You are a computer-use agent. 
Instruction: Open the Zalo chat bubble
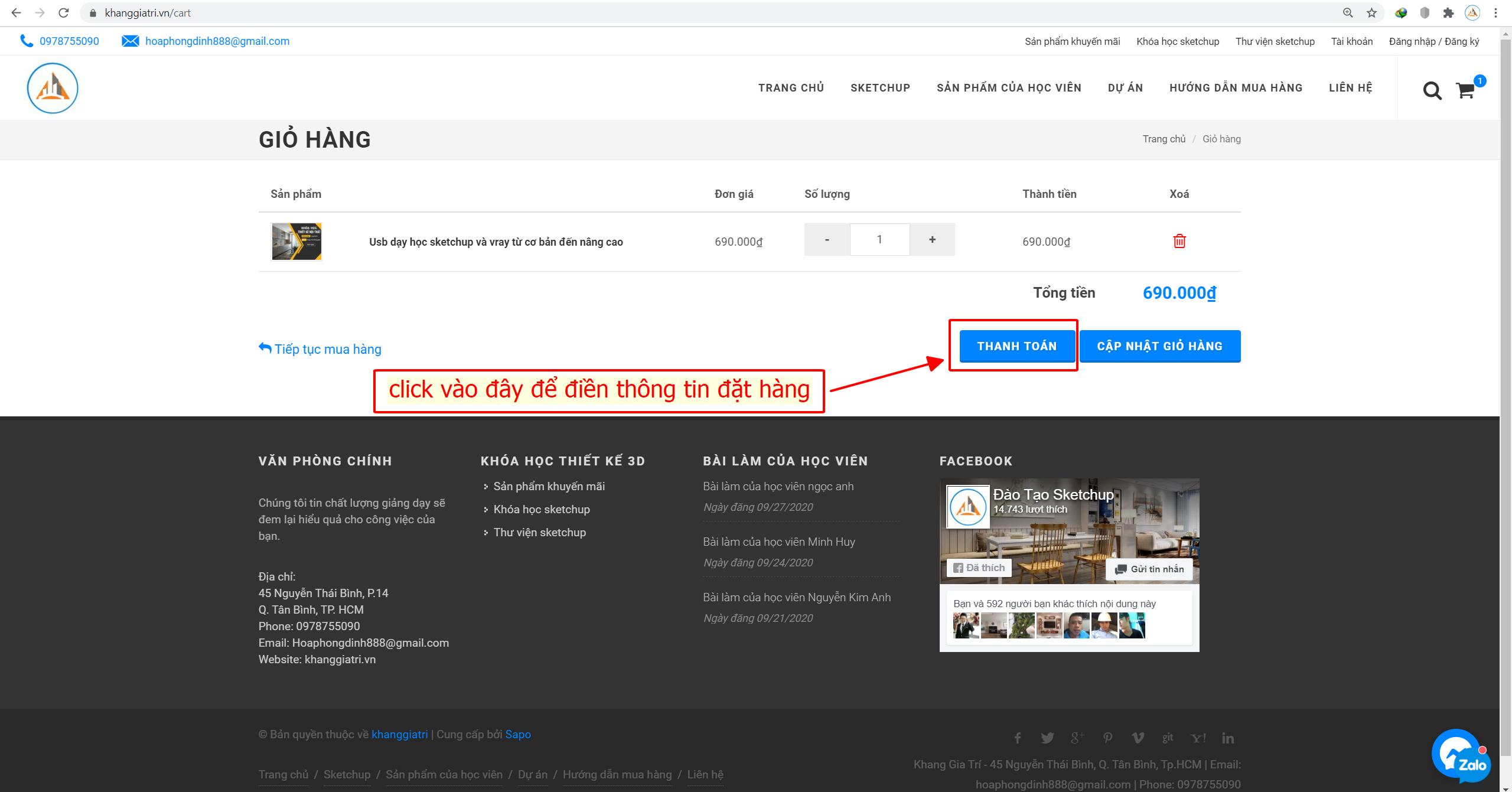coord(1461,756)
